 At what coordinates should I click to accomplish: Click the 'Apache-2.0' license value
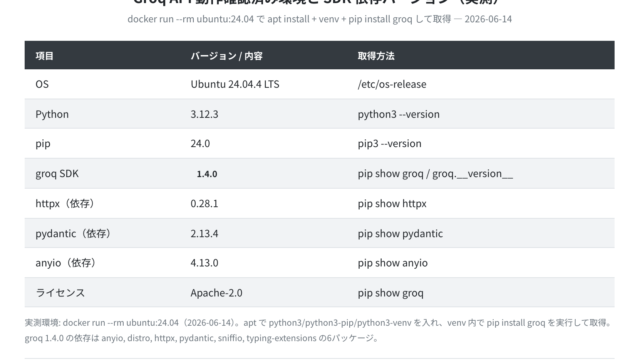216,293
